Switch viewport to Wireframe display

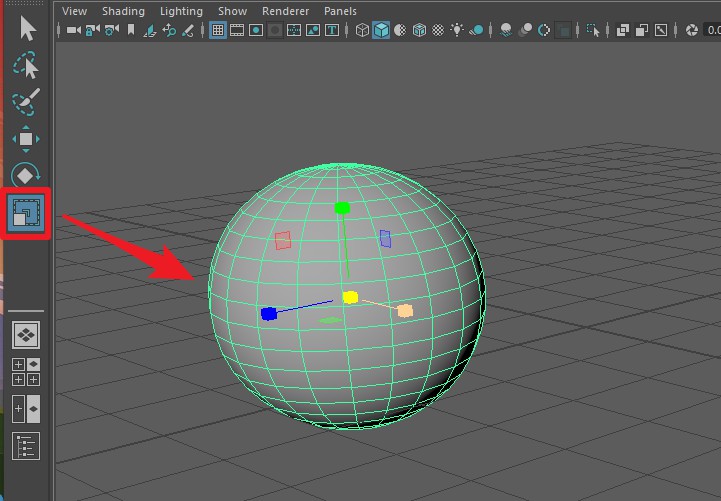(x=362, y=30)
